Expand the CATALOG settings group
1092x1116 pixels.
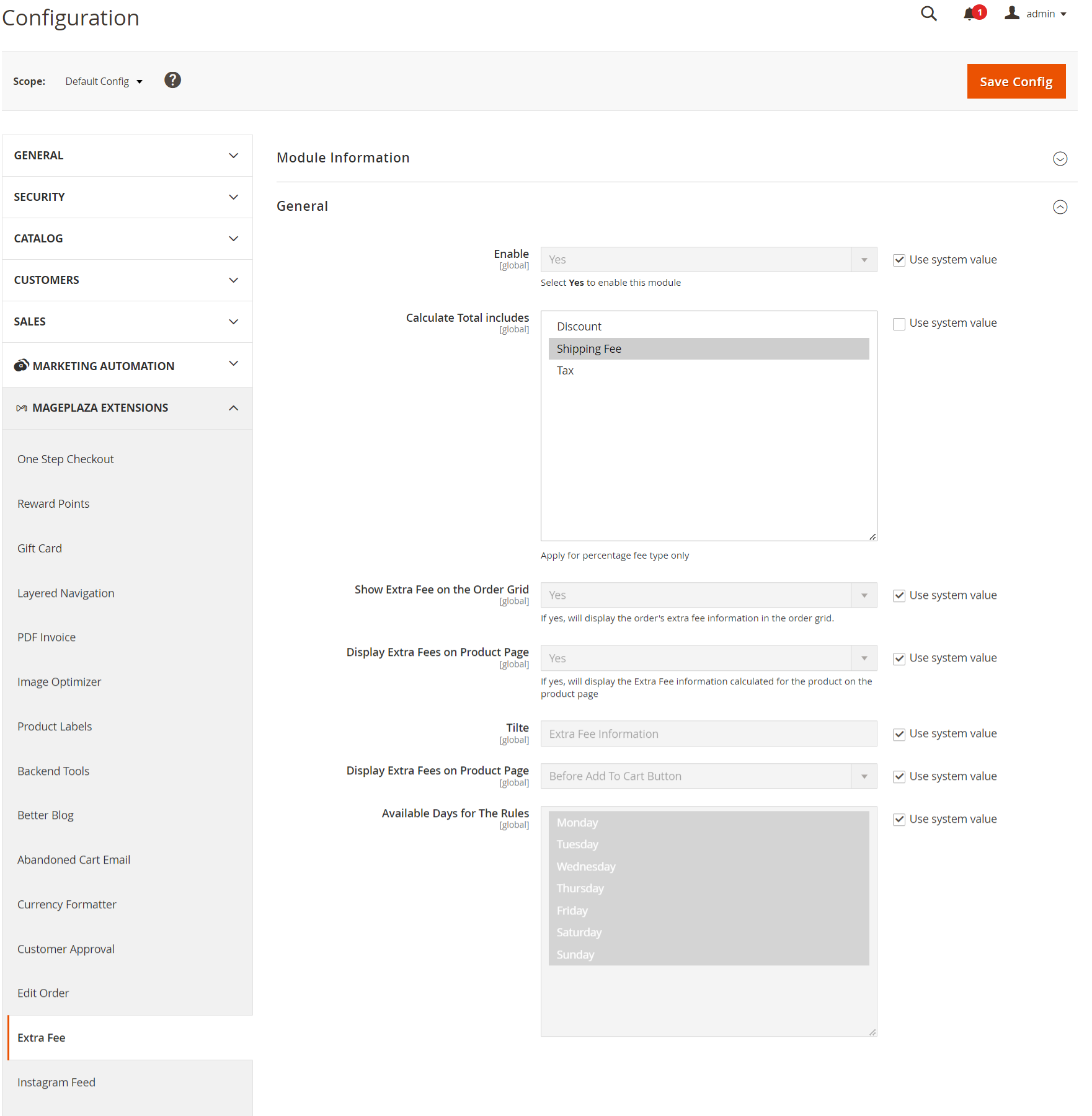127,239
